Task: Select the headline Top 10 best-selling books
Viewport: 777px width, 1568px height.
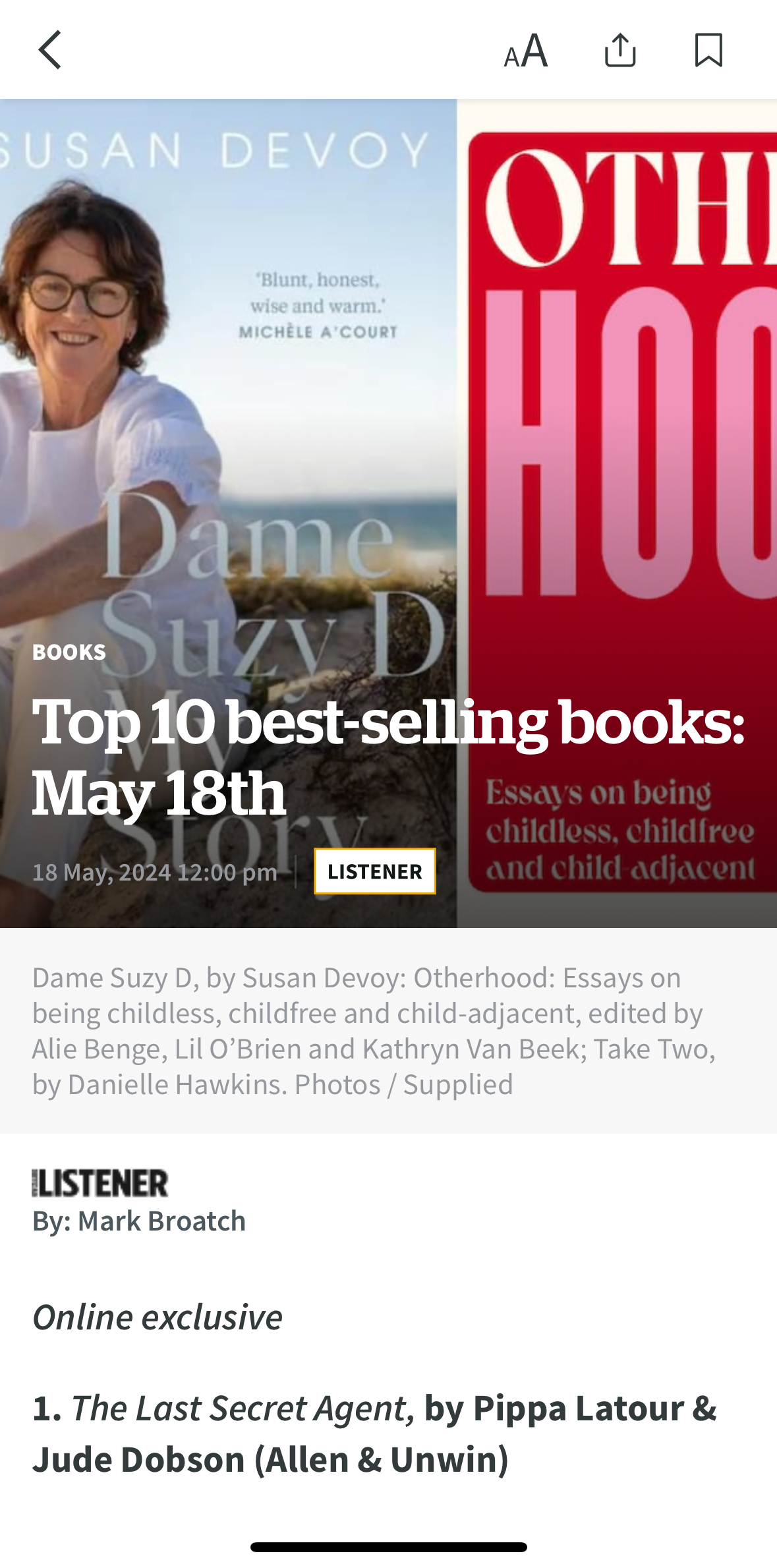Action: [388, 757]
